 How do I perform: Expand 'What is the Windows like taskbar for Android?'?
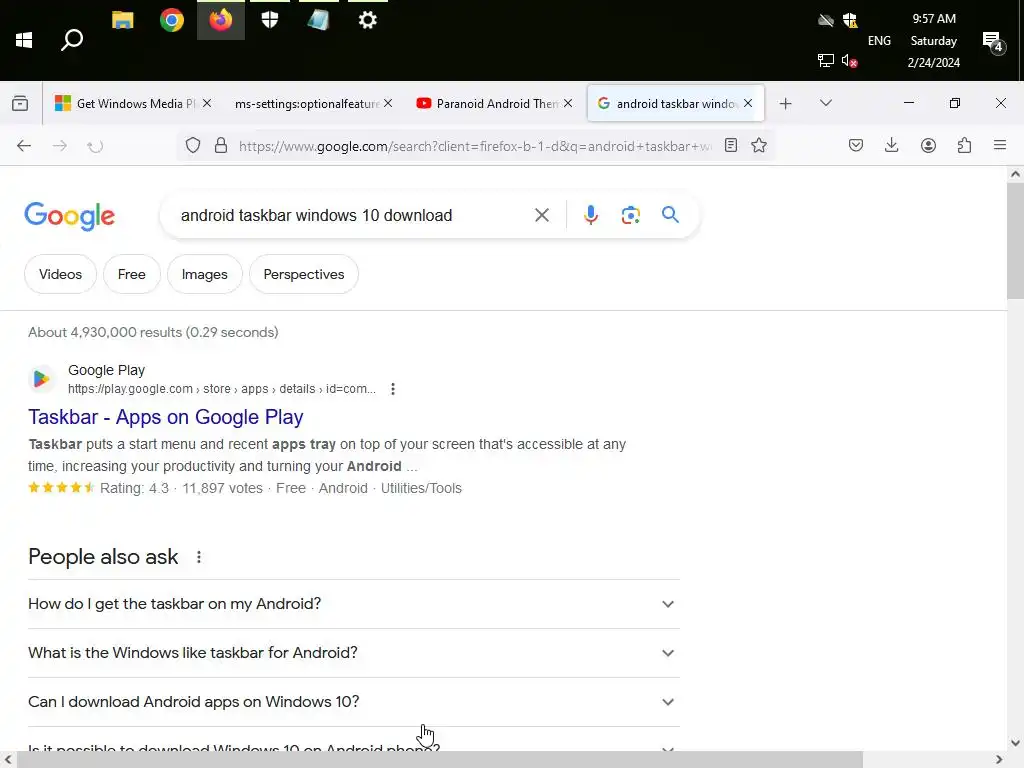coord(354,653)
